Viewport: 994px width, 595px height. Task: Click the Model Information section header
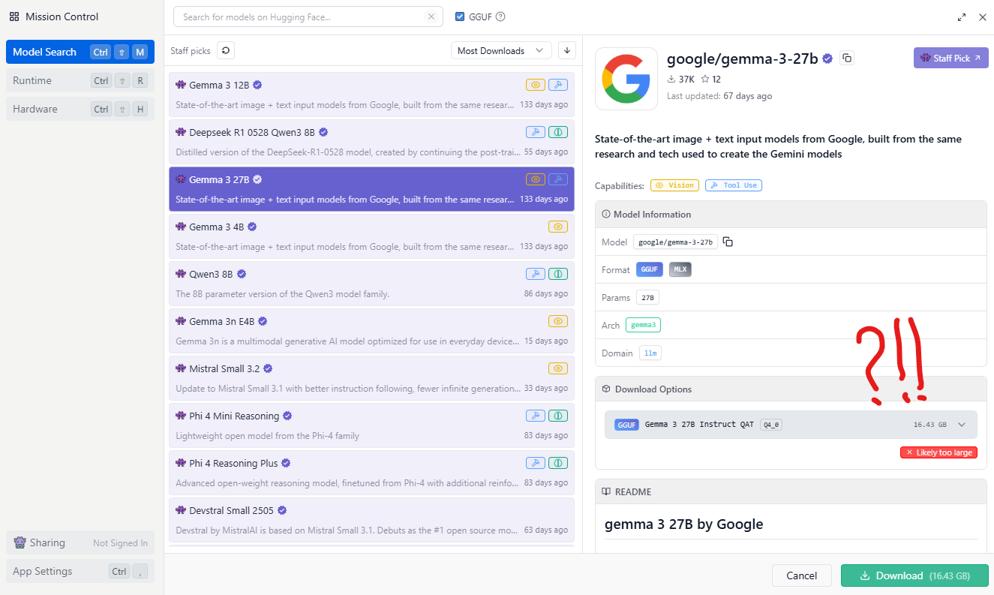(x=791, y=214)
